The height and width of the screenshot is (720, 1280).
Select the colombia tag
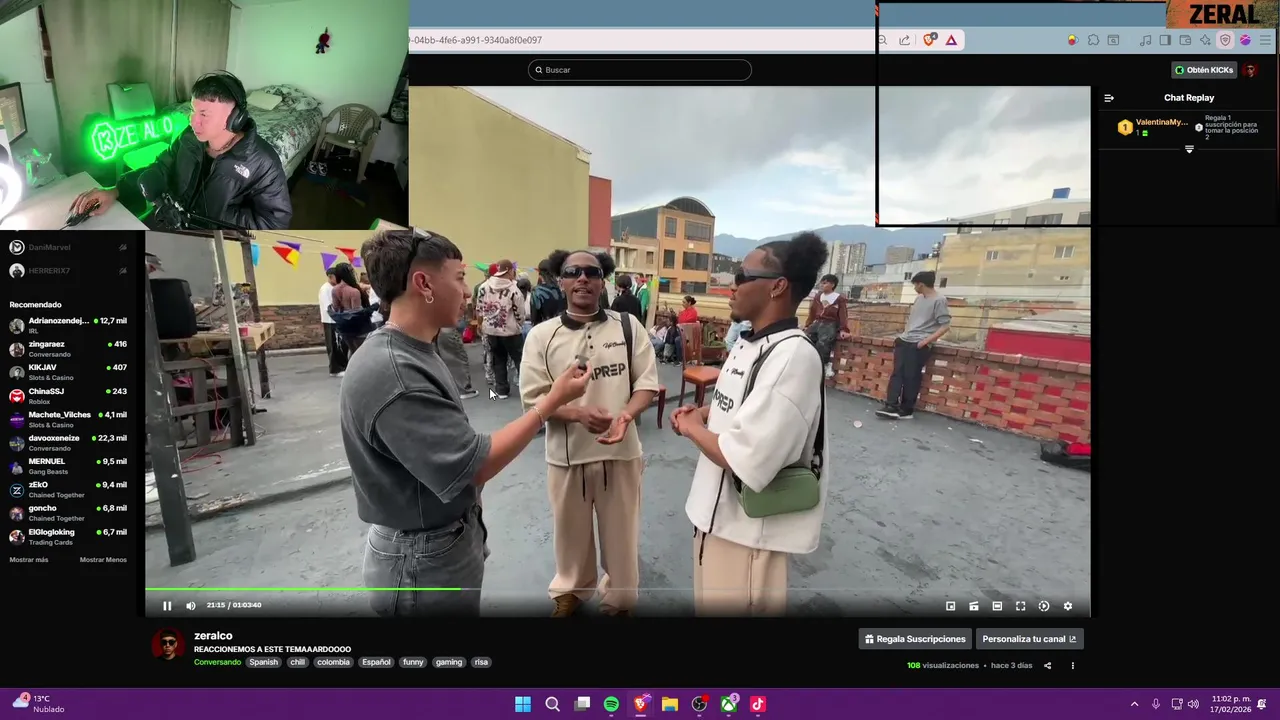coord(333,662)
